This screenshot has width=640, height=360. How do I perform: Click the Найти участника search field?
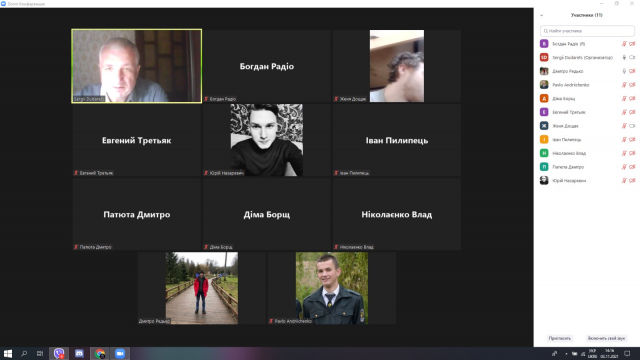[x=587, y=31]
